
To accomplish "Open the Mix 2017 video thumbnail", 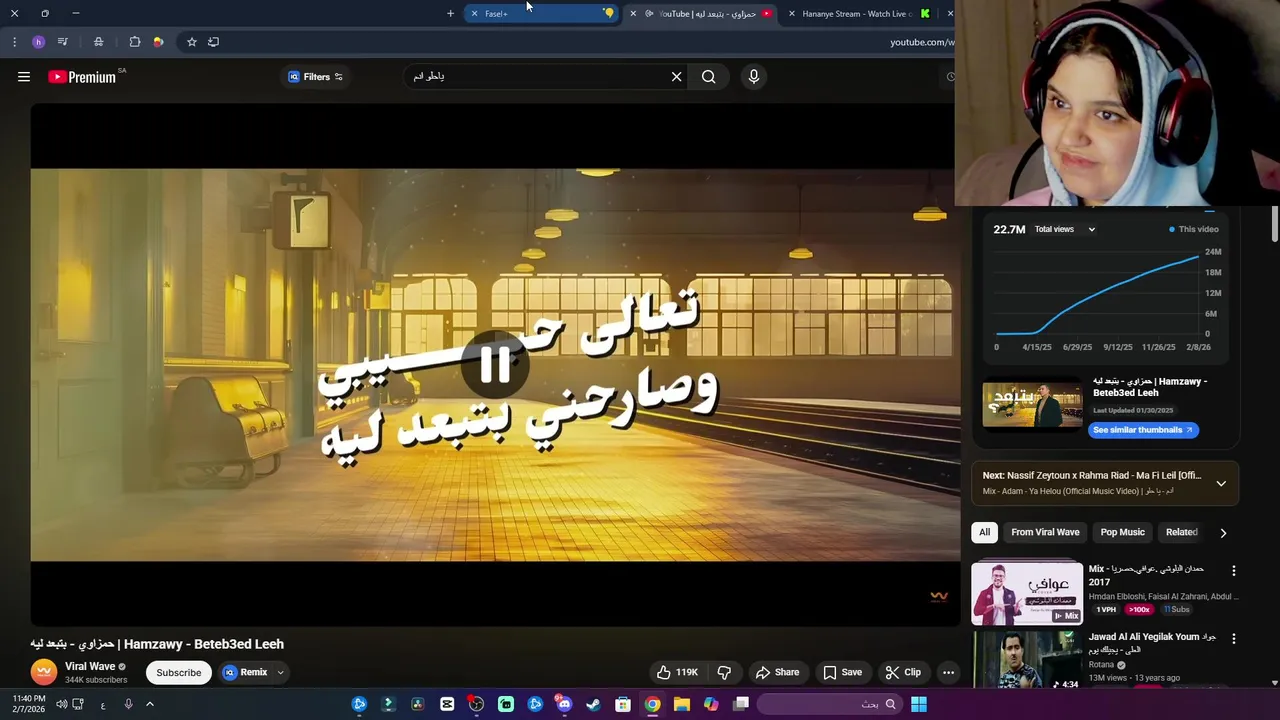I will pos(1027,593).
